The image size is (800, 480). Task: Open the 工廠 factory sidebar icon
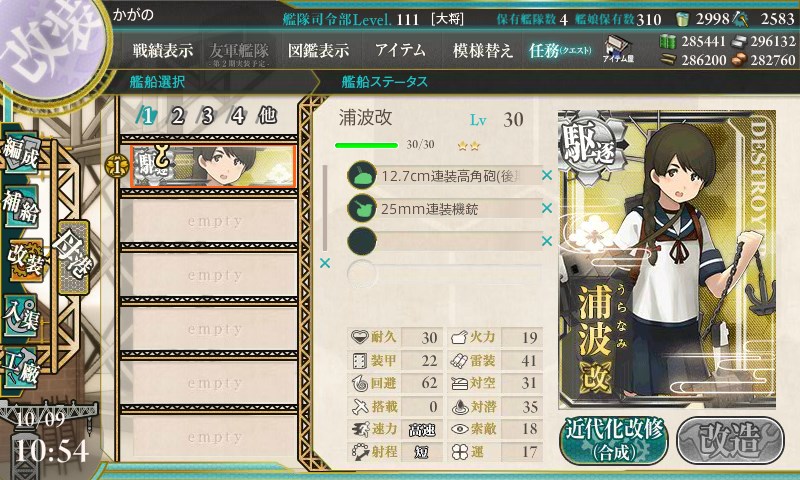click(21, 368)
